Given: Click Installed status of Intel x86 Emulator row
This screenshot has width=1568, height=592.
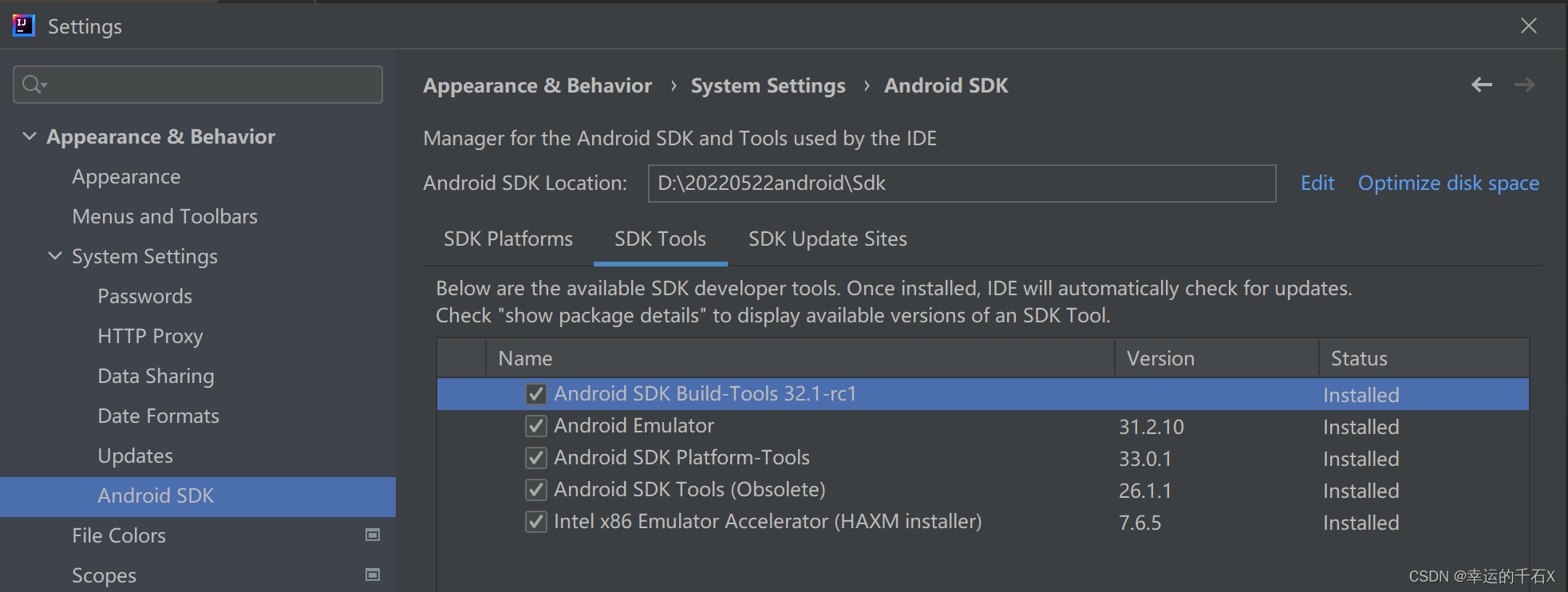Looking at the screenshot, I should [1361, 523].
